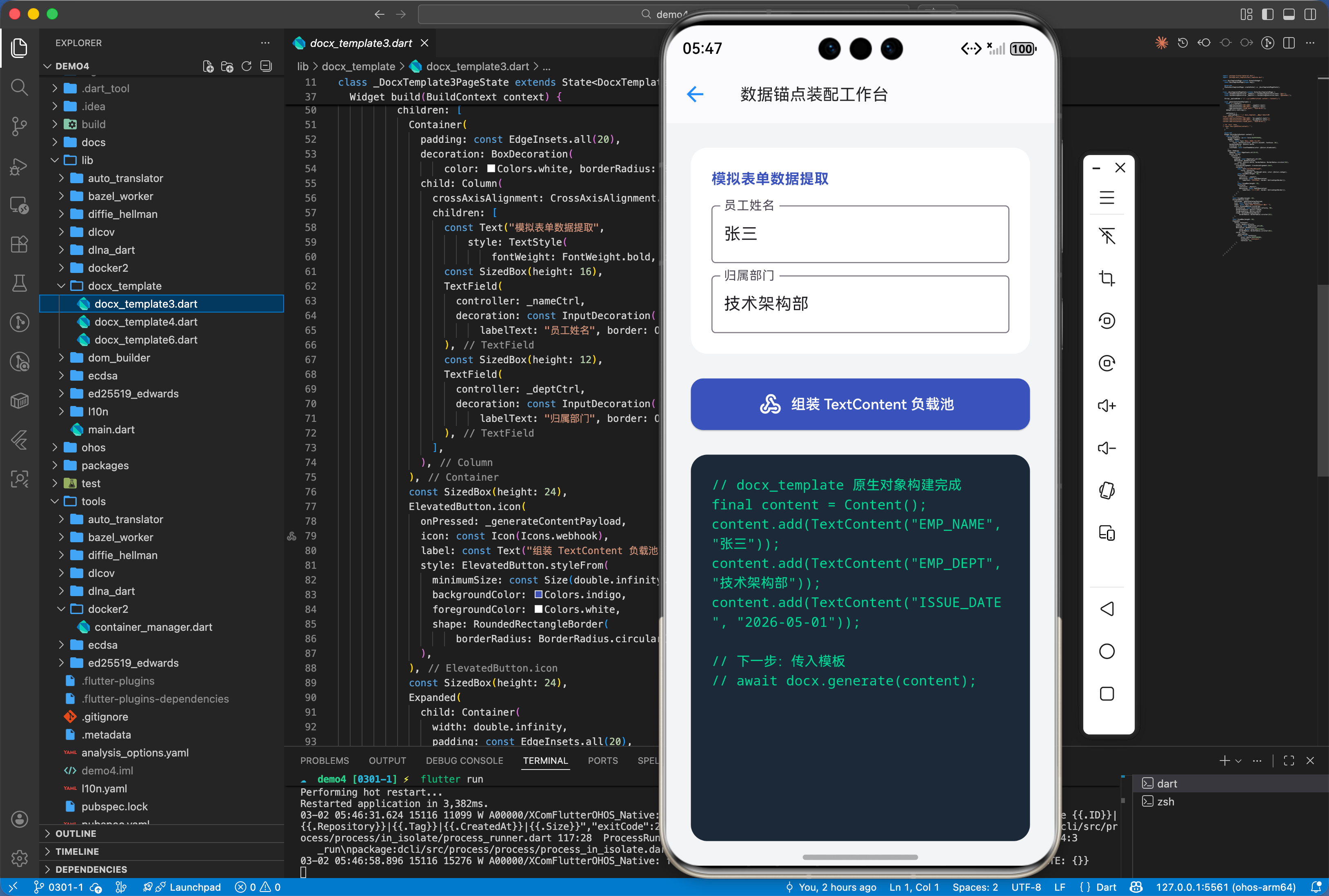Toggle the bottom panel layout
Viewport: 1329px width, 896px height.
(1289, 14)
